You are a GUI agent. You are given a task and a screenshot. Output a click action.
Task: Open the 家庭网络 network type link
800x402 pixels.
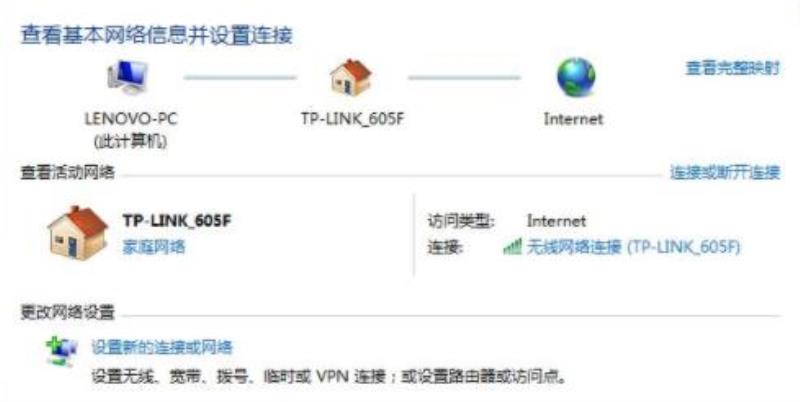[x=154, y=247]
